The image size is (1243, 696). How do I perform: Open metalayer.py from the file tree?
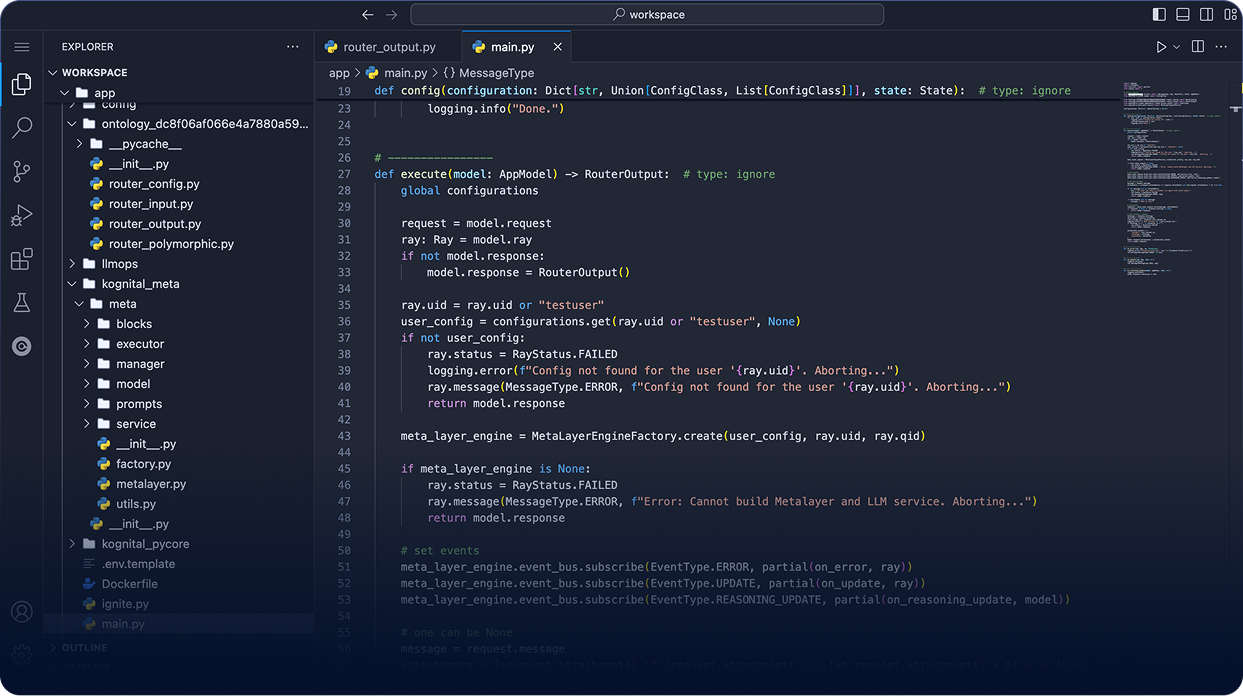click(x=151, y=484)
